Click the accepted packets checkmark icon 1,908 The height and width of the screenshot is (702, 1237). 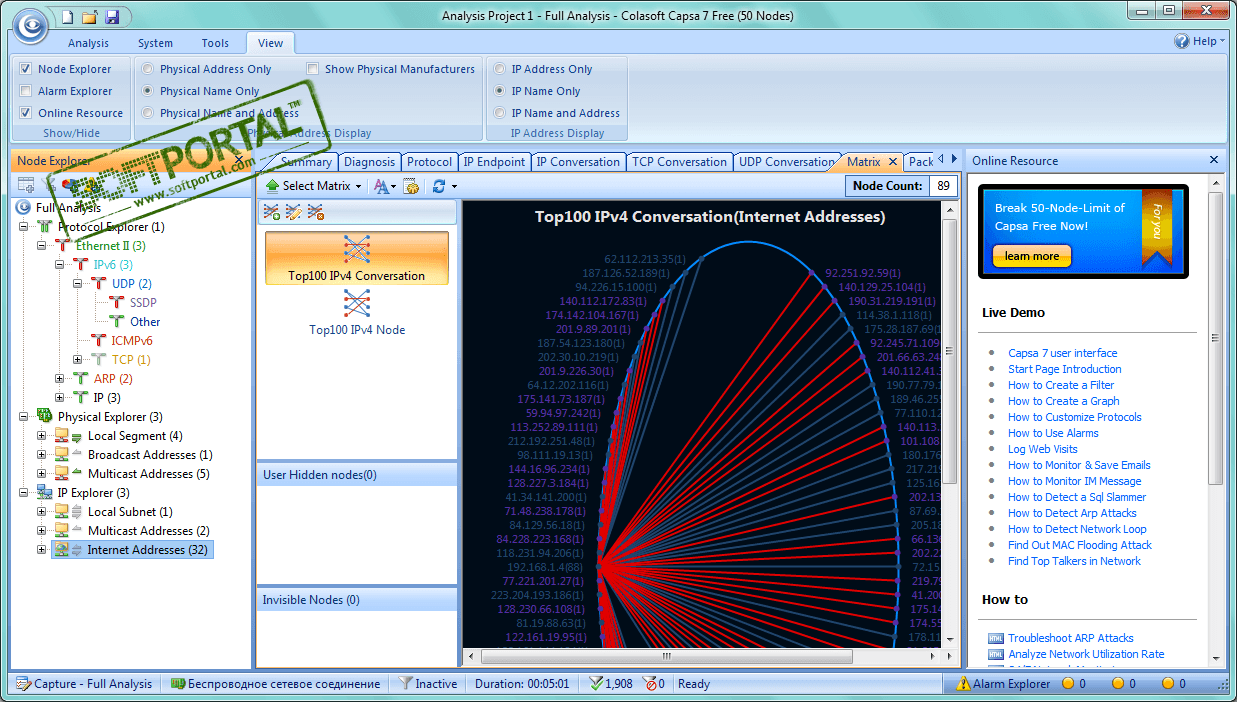596,684
